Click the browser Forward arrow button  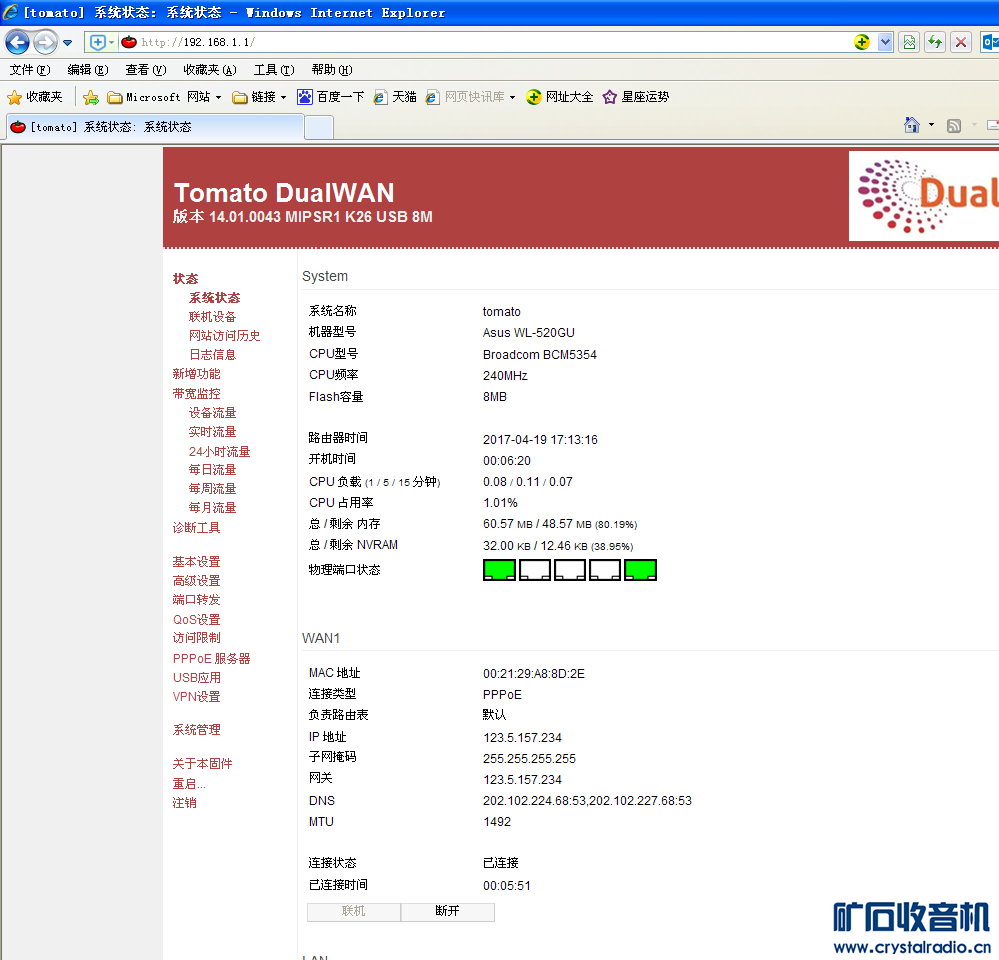45,43
